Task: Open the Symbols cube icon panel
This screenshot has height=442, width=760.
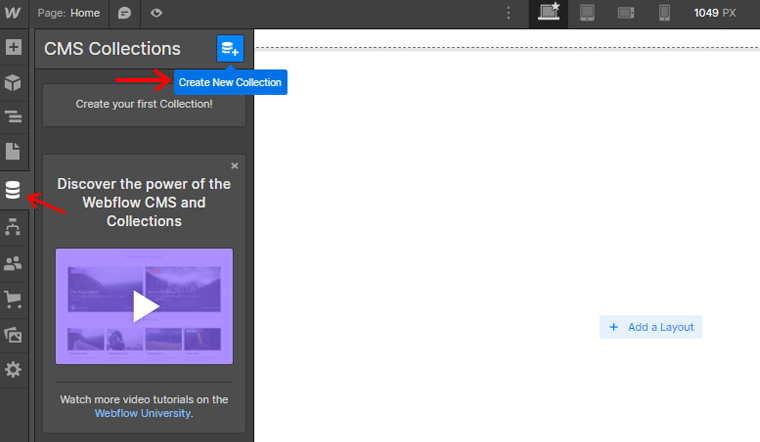Action: click(x=13, y=82)
